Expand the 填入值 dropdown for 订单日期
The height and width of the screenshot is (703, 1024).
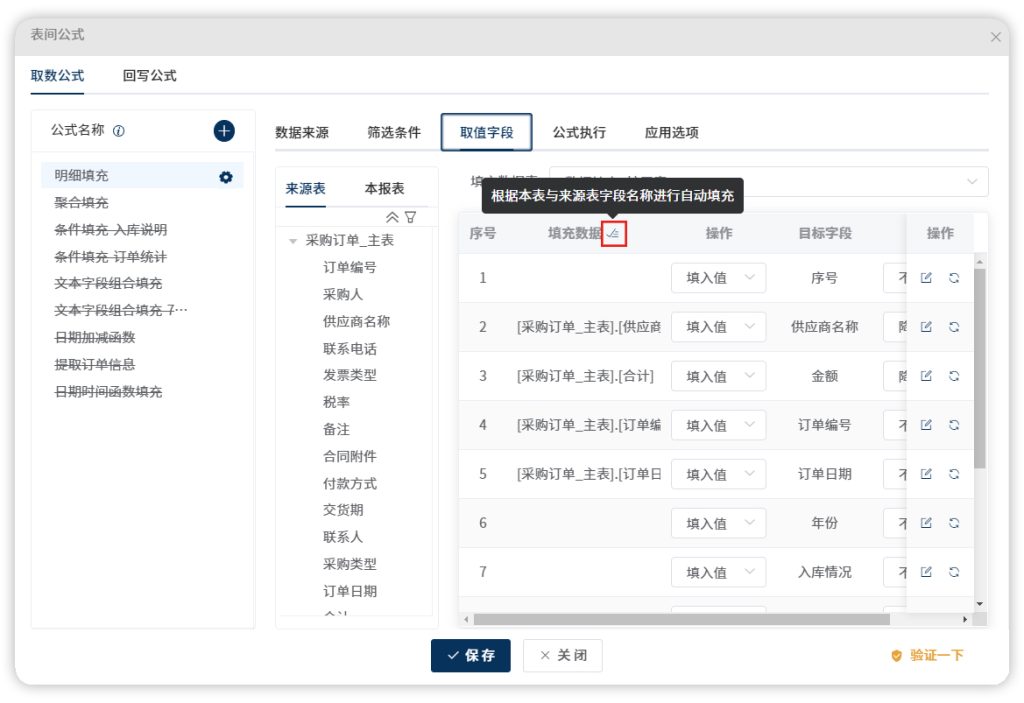coord(718,474)
